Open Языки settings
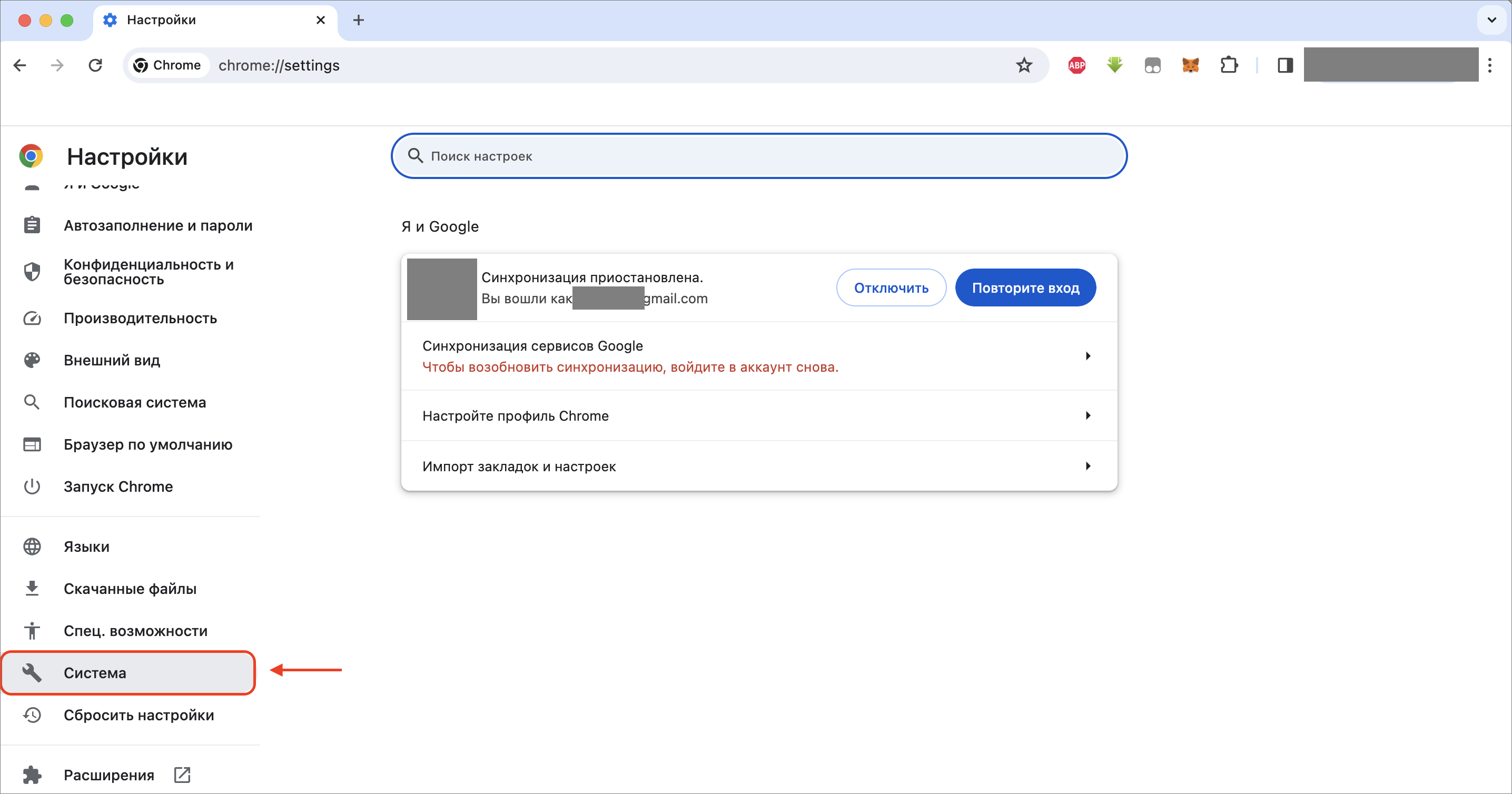Viewport: 1512px width, 794px height. 129,547
